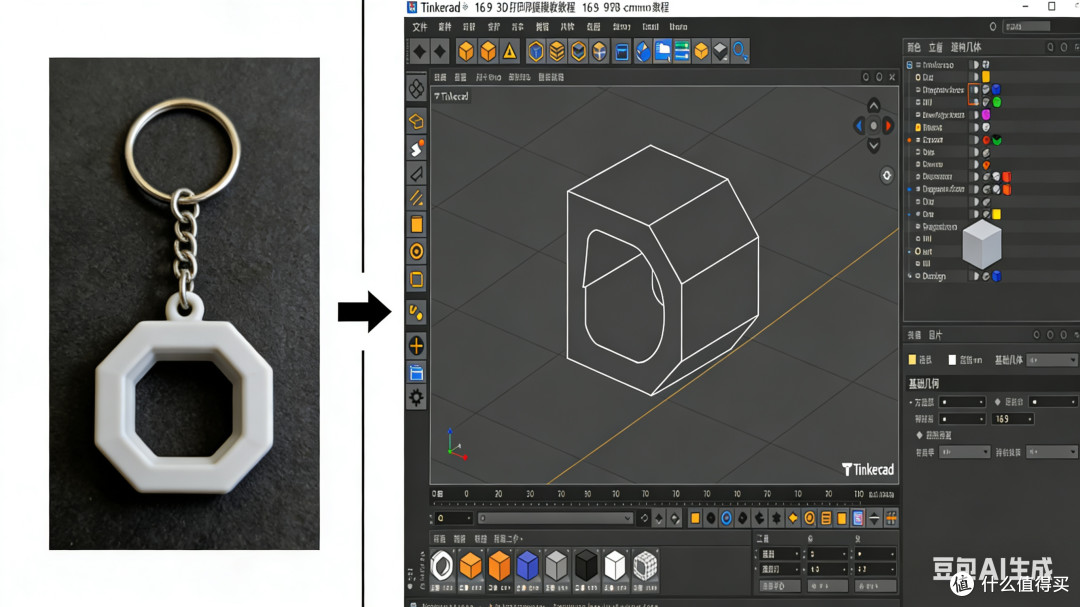Click the last button at bottom of coordinate panel
1080x607 pixels.
click(x=875, y=586)
